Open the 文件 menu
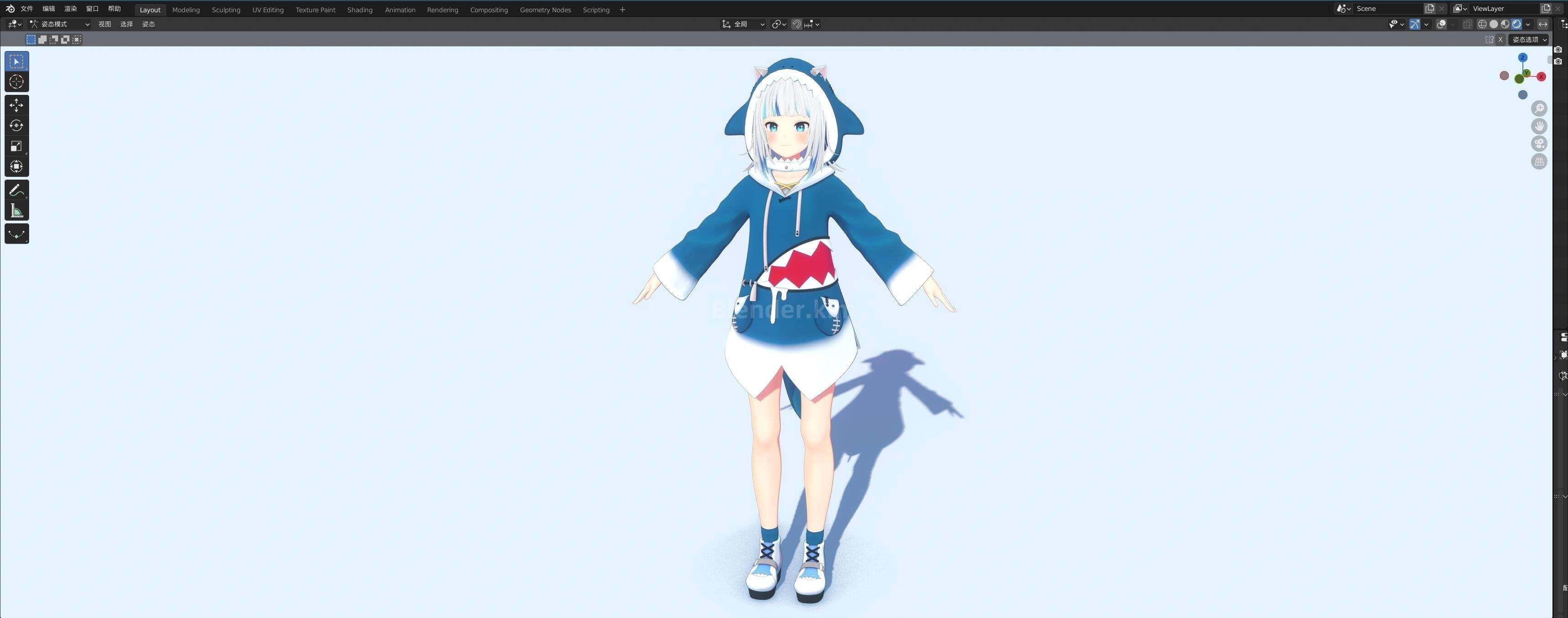The width and height of the screenshot is (1568, 618). [x=27, y=9]
